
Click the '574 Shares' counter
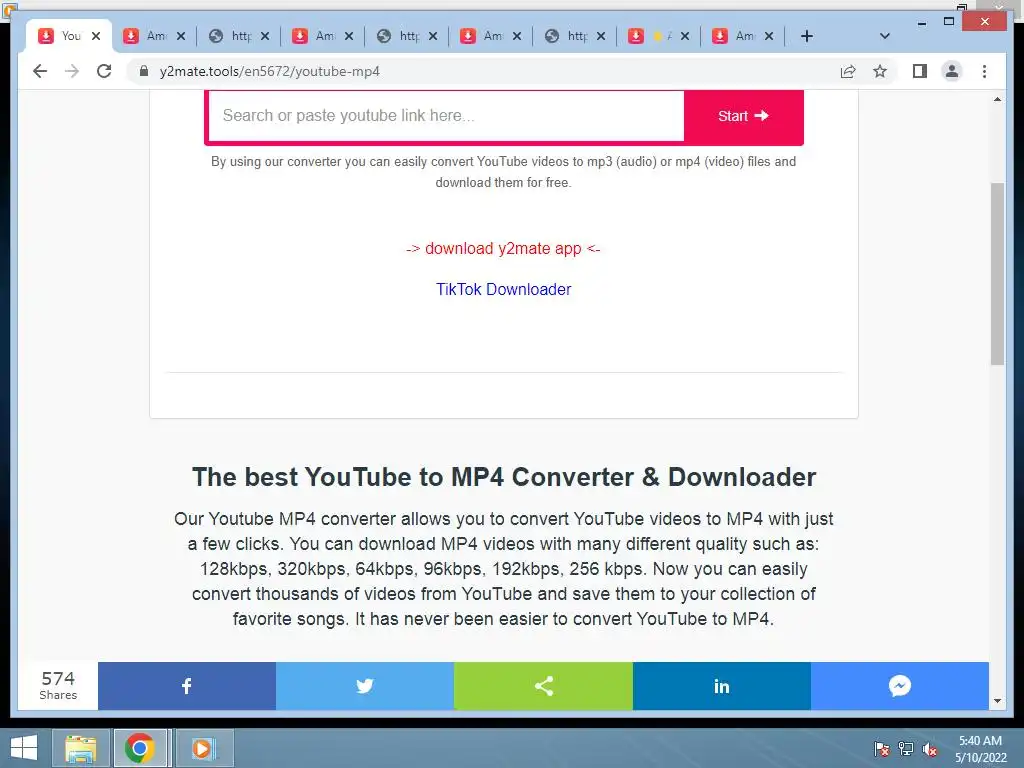click(58, 686)
